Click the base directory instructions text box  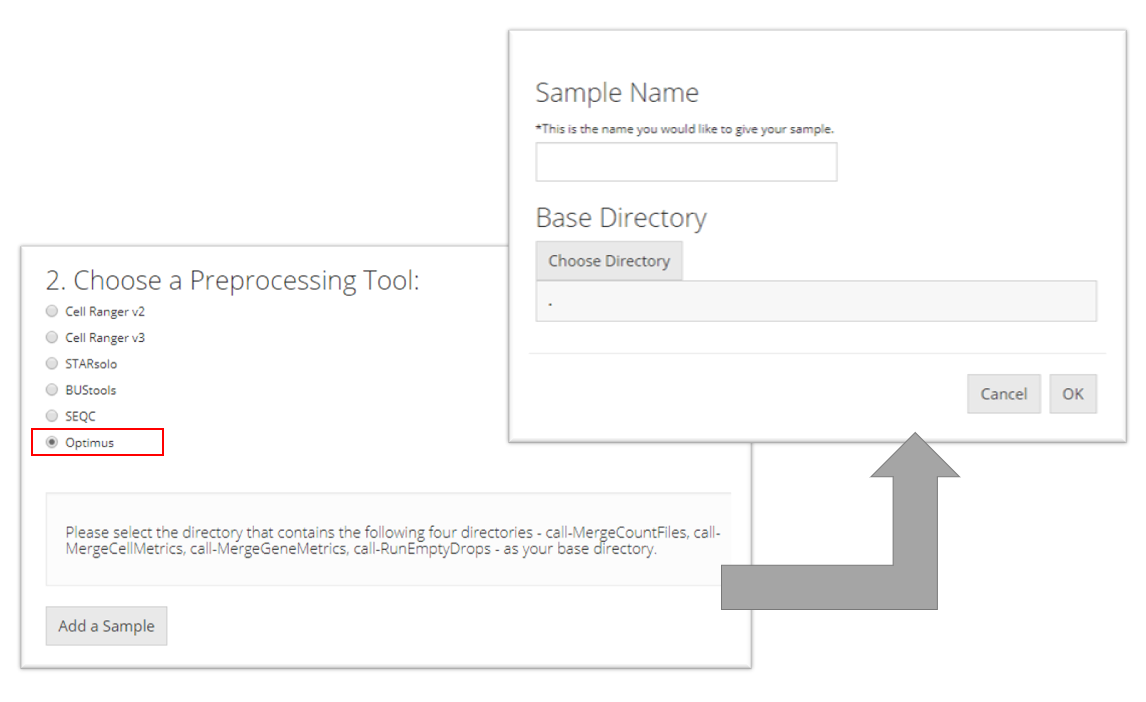pos(390,540)
